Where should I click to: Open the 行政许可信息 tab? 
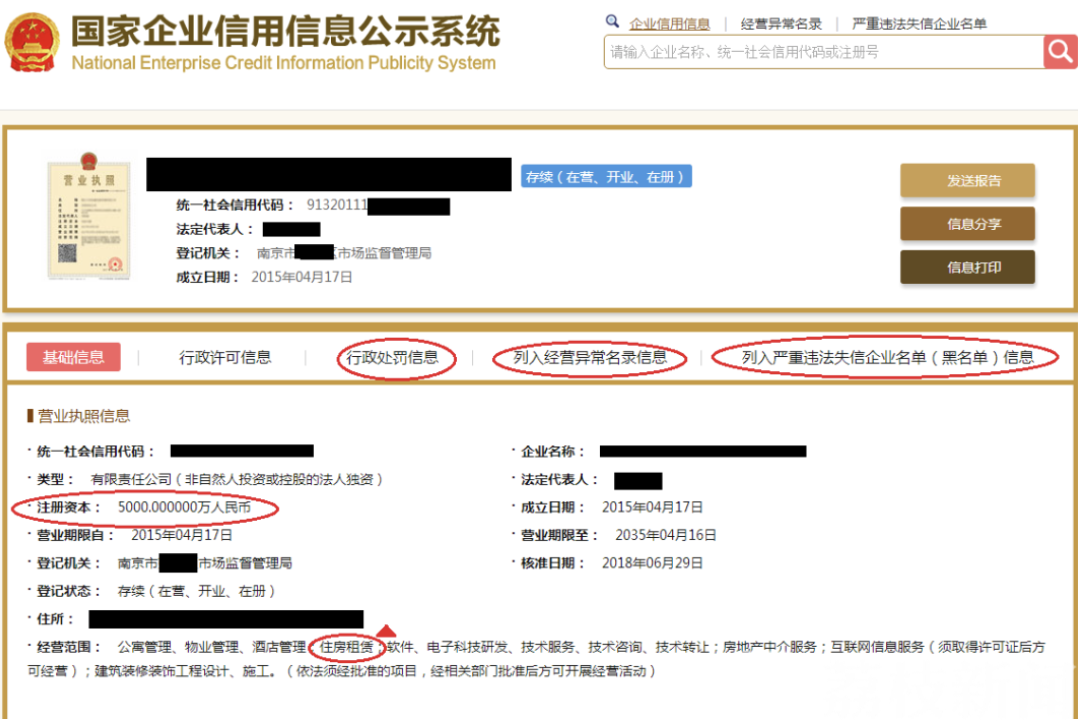tap(226, 357)
